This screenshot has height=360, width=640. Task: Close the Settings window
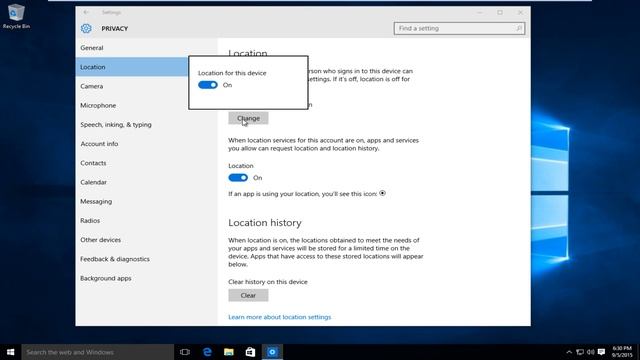tap(520, 12)
